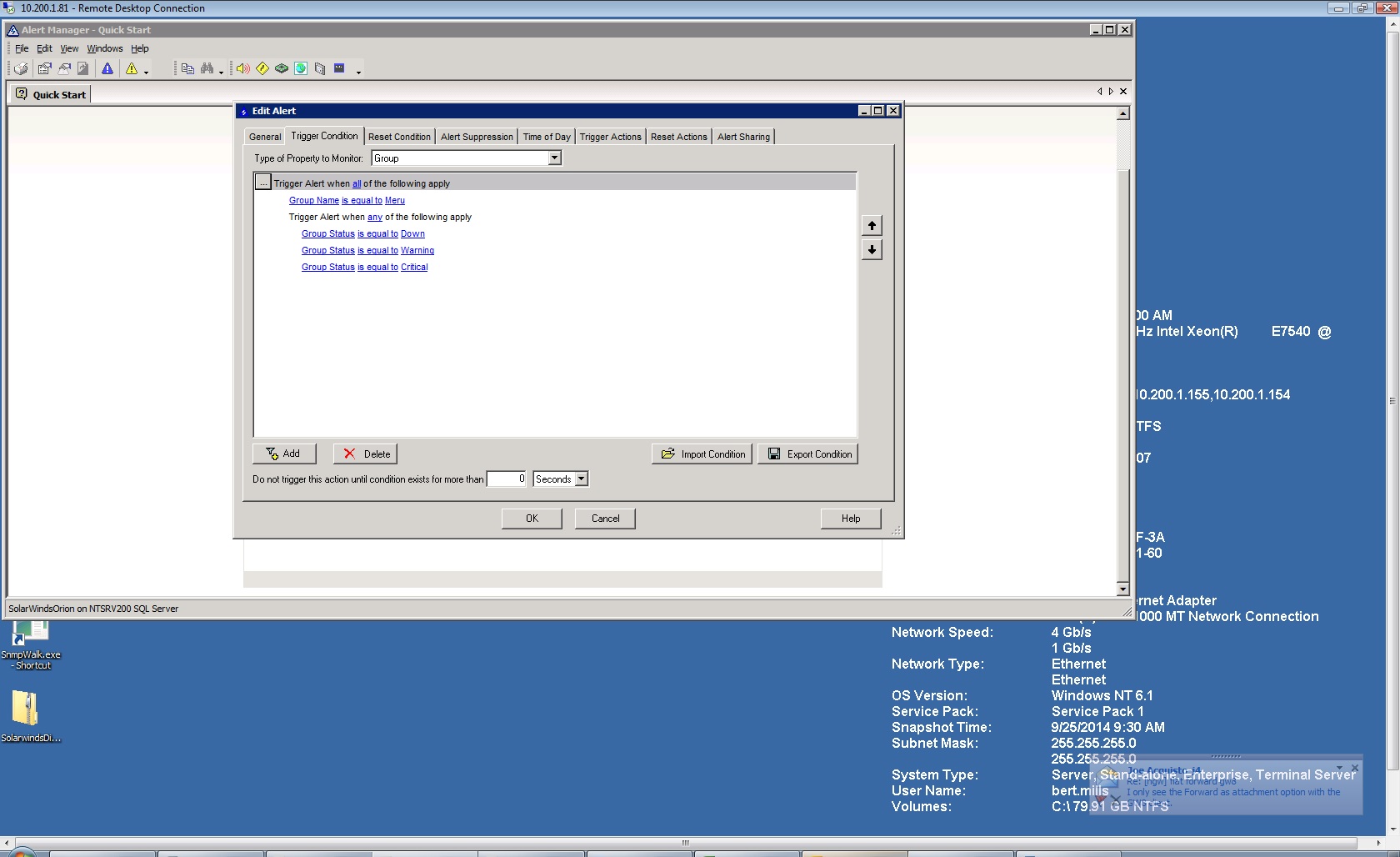Open dropdown arrow next to yellow warning icon
Viewport: 1400px width, 857px height.
[146, 72]
